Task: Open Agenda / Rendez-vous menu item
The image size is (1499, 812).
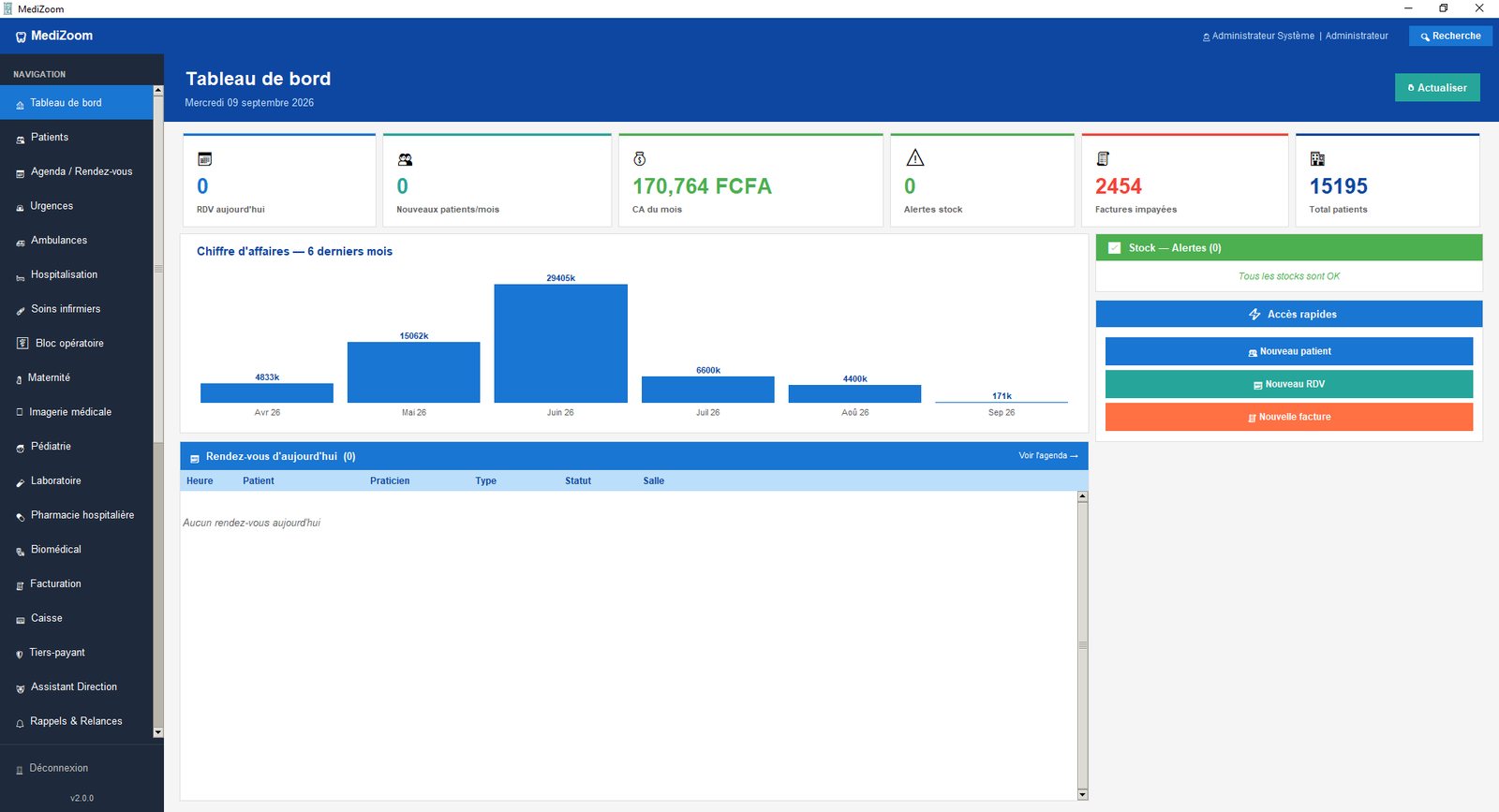Action: [76, 172]
